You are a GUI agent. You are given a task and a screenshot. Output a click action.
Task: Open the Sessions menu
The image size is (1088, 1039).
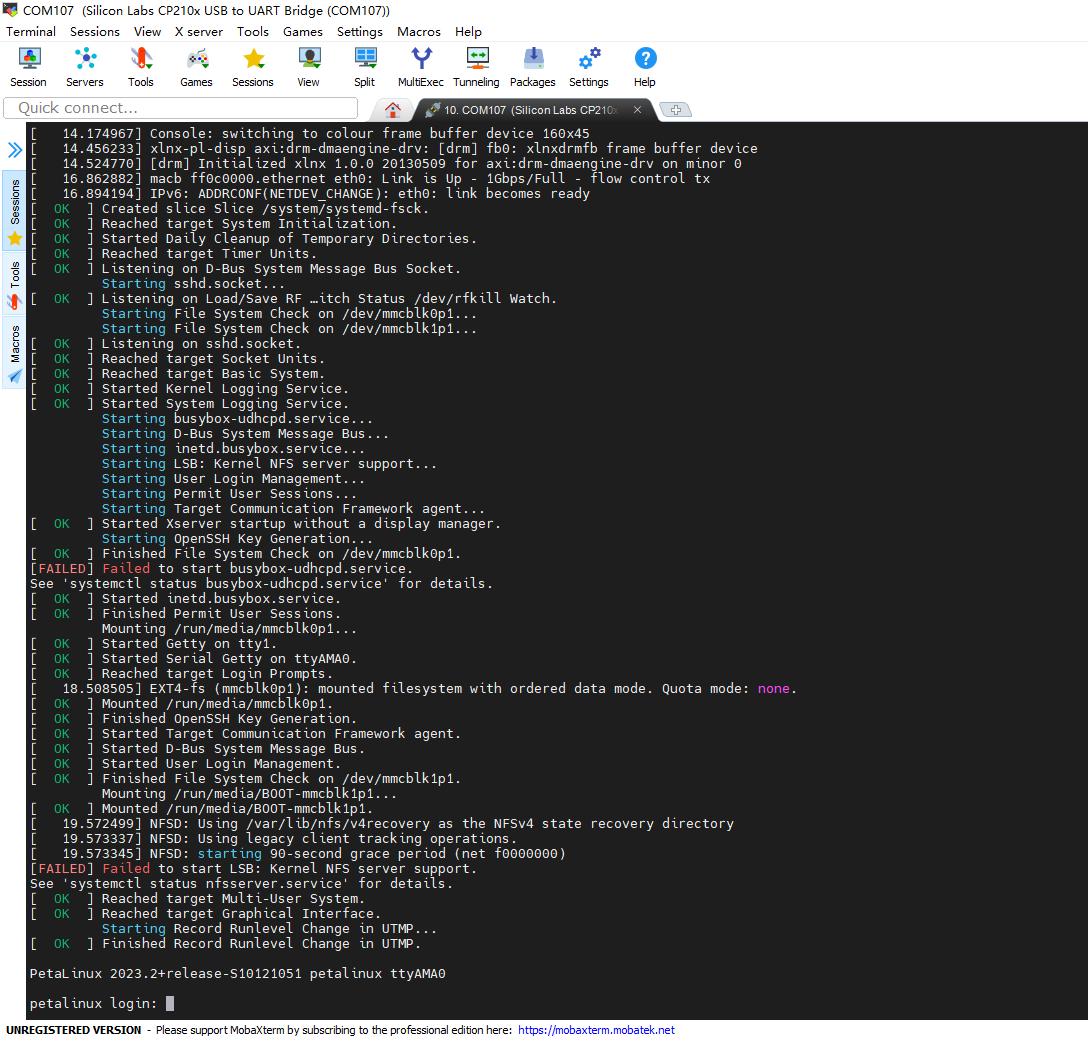[95, 31]
